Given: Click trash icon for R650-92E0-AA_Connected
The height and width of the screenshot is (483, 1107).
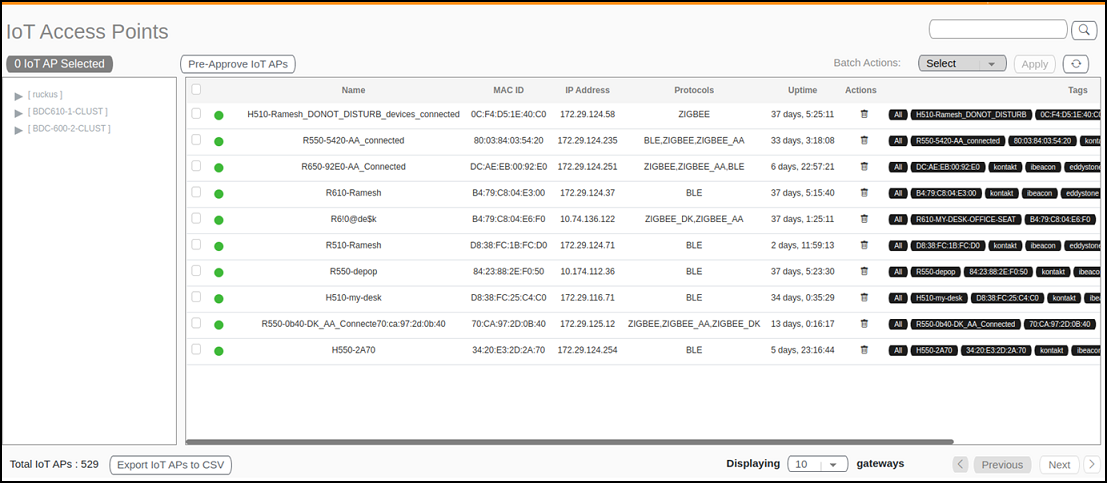Looking at the screenshot, I should point(864,167).
